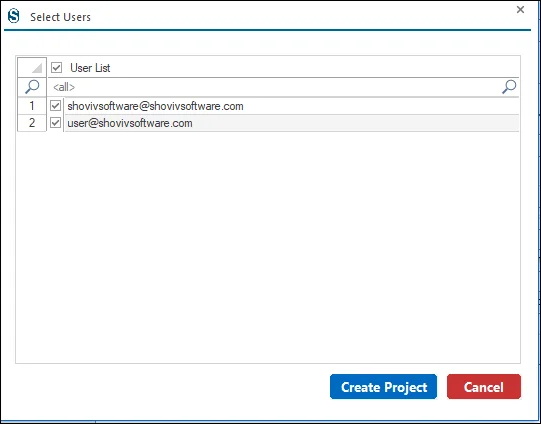Click empty area of the user list
The height and width of the screenshot is (424, 541).
(x=268, y=247)
